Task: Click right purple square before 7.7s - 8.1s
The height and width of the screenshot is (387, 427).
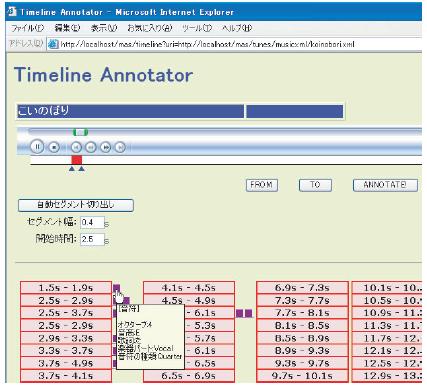Action: 248,313
